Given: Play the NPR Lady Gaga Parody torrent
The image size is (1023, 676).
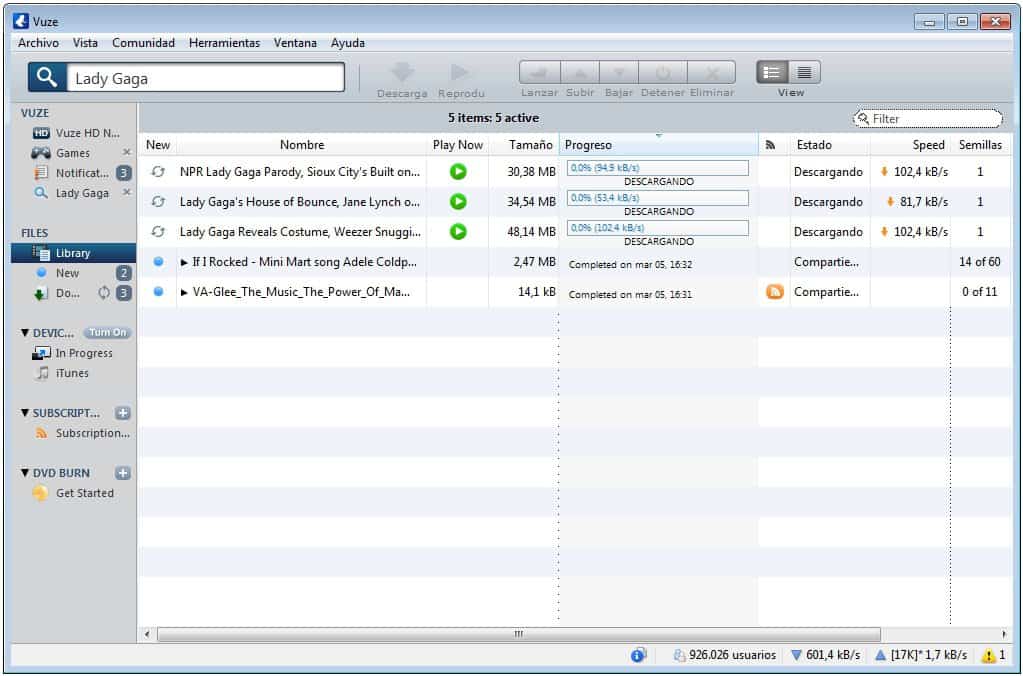Looking at the screenshot, I should [457, 171].
